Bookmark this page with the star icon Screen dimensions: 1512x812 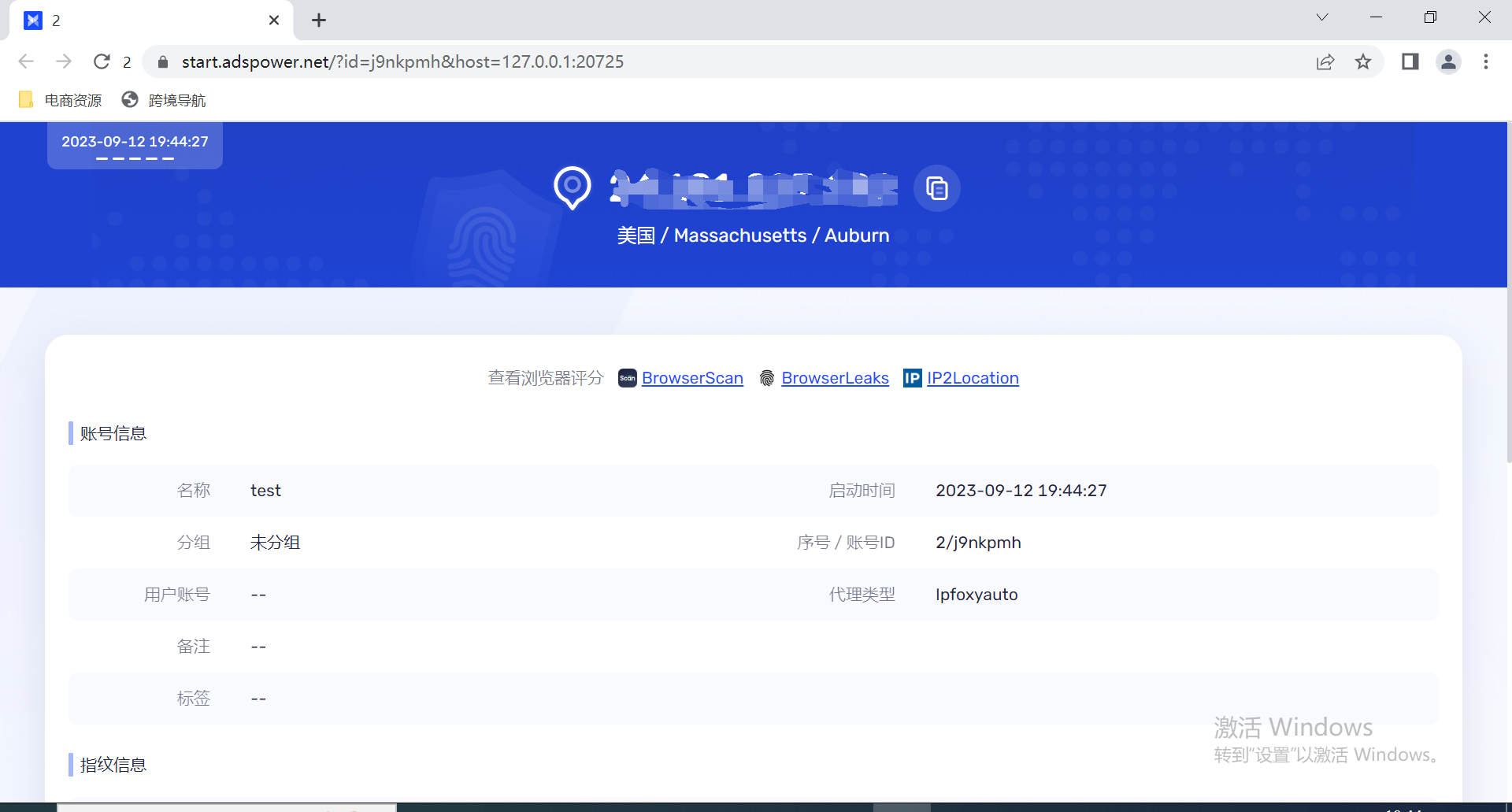click(1363, 61)
